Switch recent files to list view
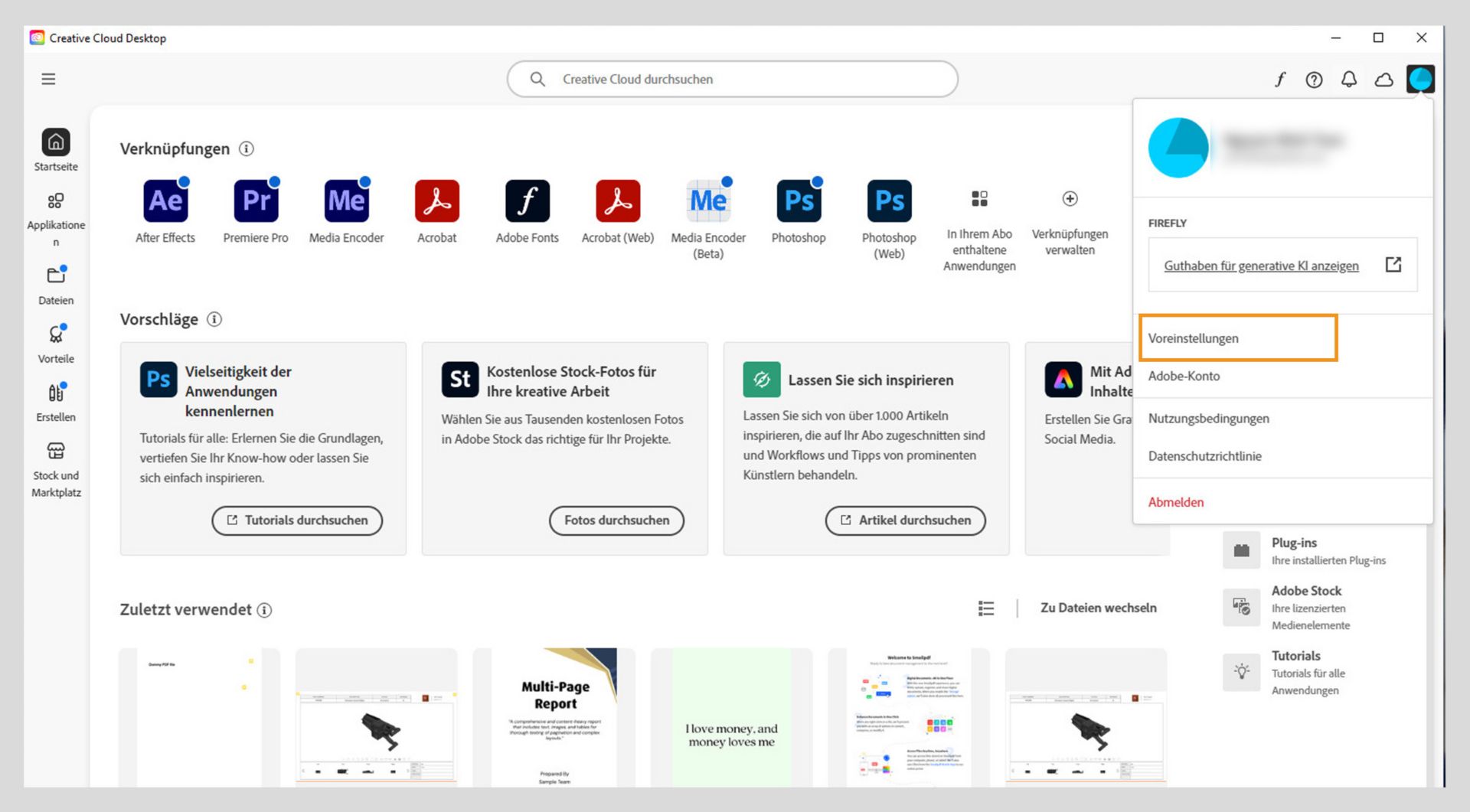Image resolution: width=1470 pixels, height=812 pixels. tap(986, 608)
